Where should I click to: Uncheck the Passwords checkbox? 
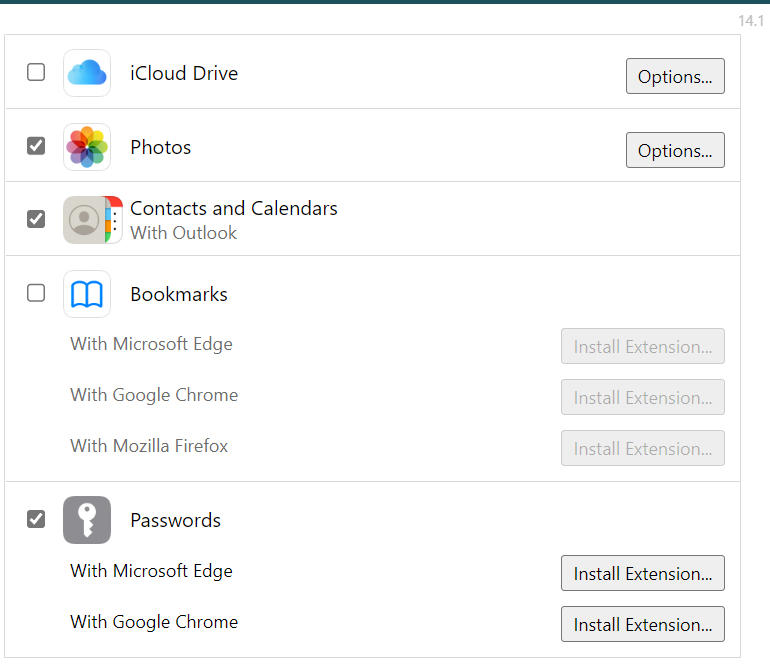coord(36,519)
